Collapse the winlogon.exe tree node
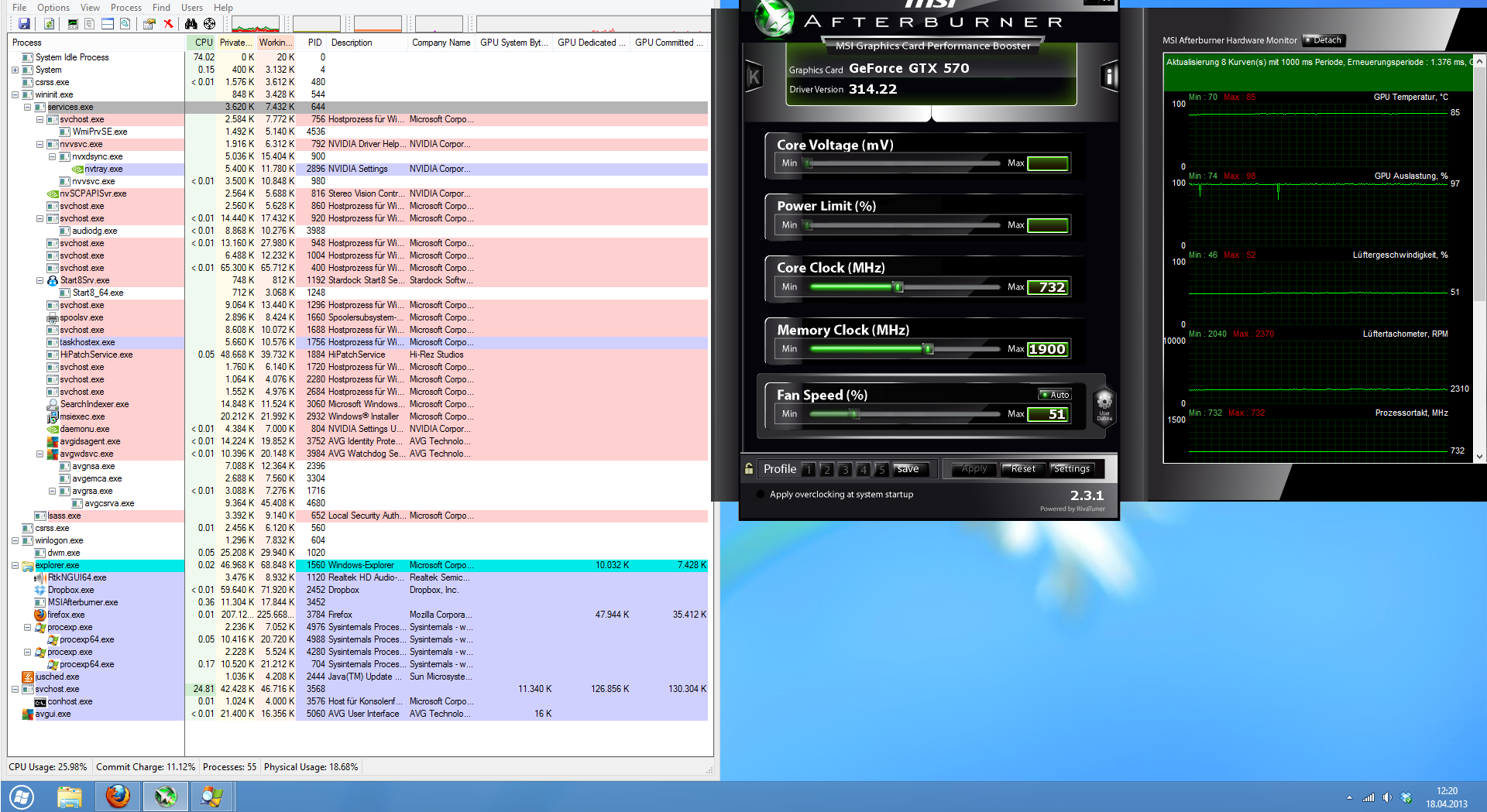 pos(15,540)
